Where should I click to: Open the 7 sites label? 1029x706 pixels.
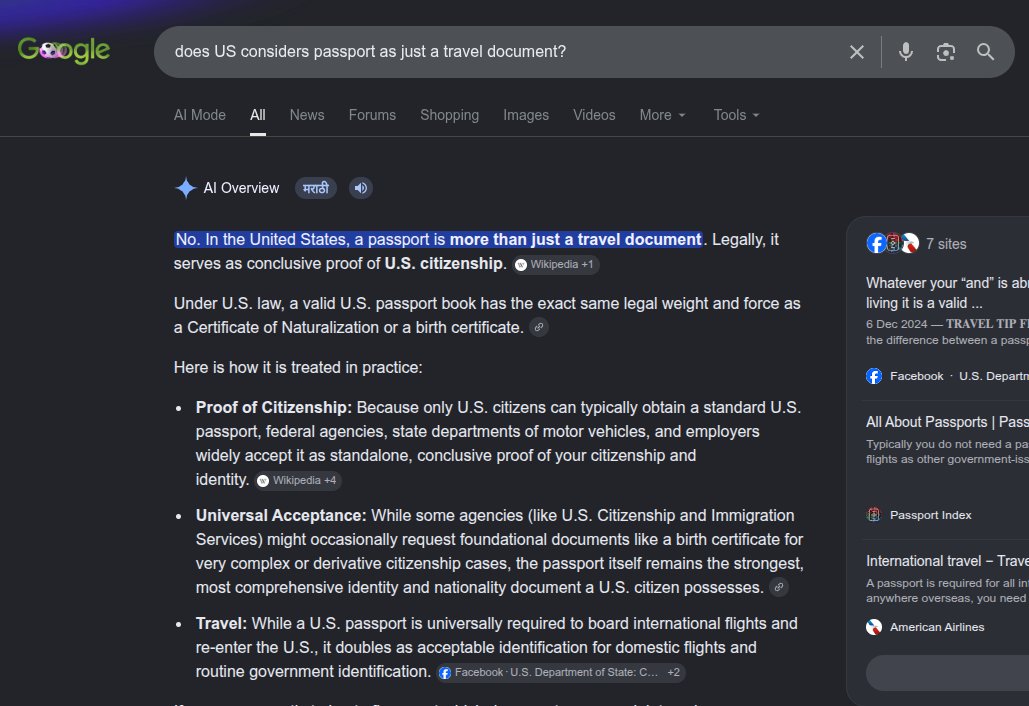[x=946, y=244]
